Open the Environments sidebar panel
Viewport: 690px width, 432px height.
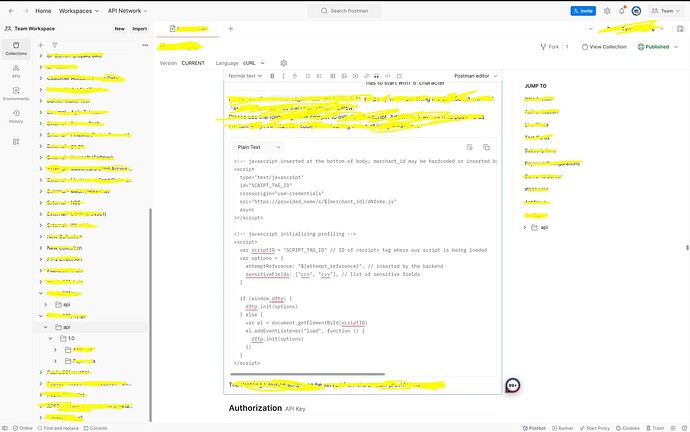pyautogui.click(x=16, y=94)
